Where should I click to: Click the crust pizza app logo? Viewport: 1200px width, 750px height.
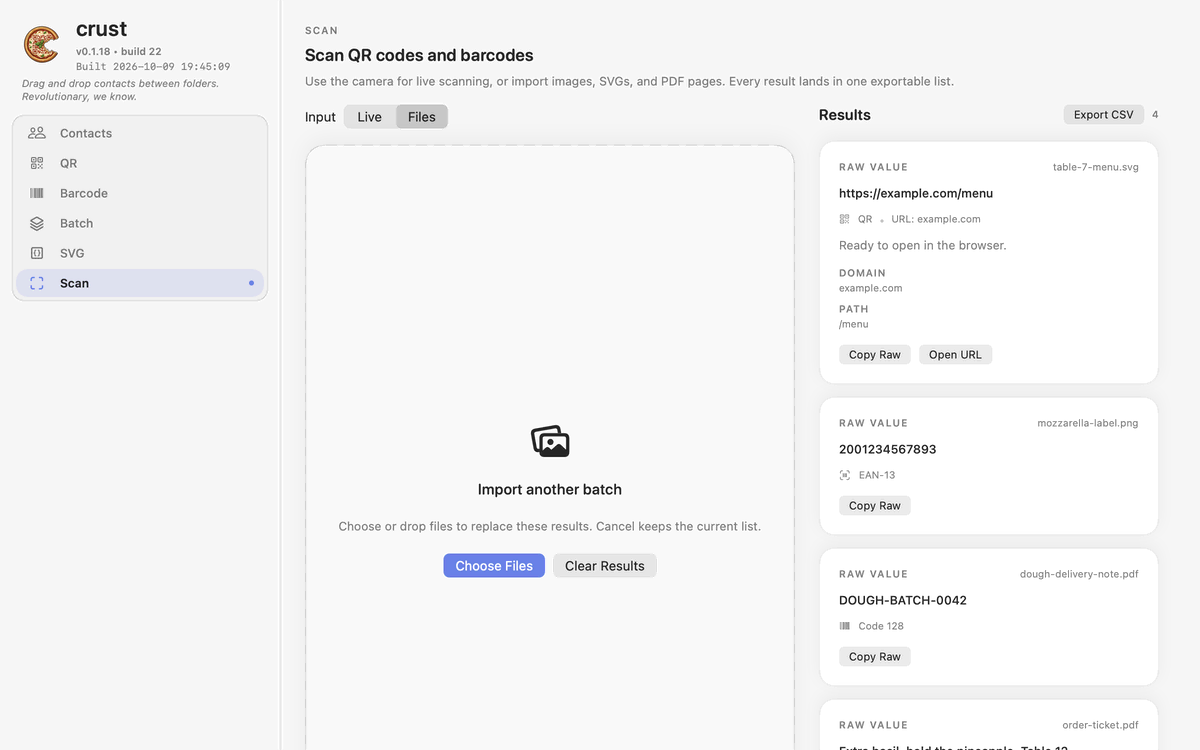coord(41,45)
